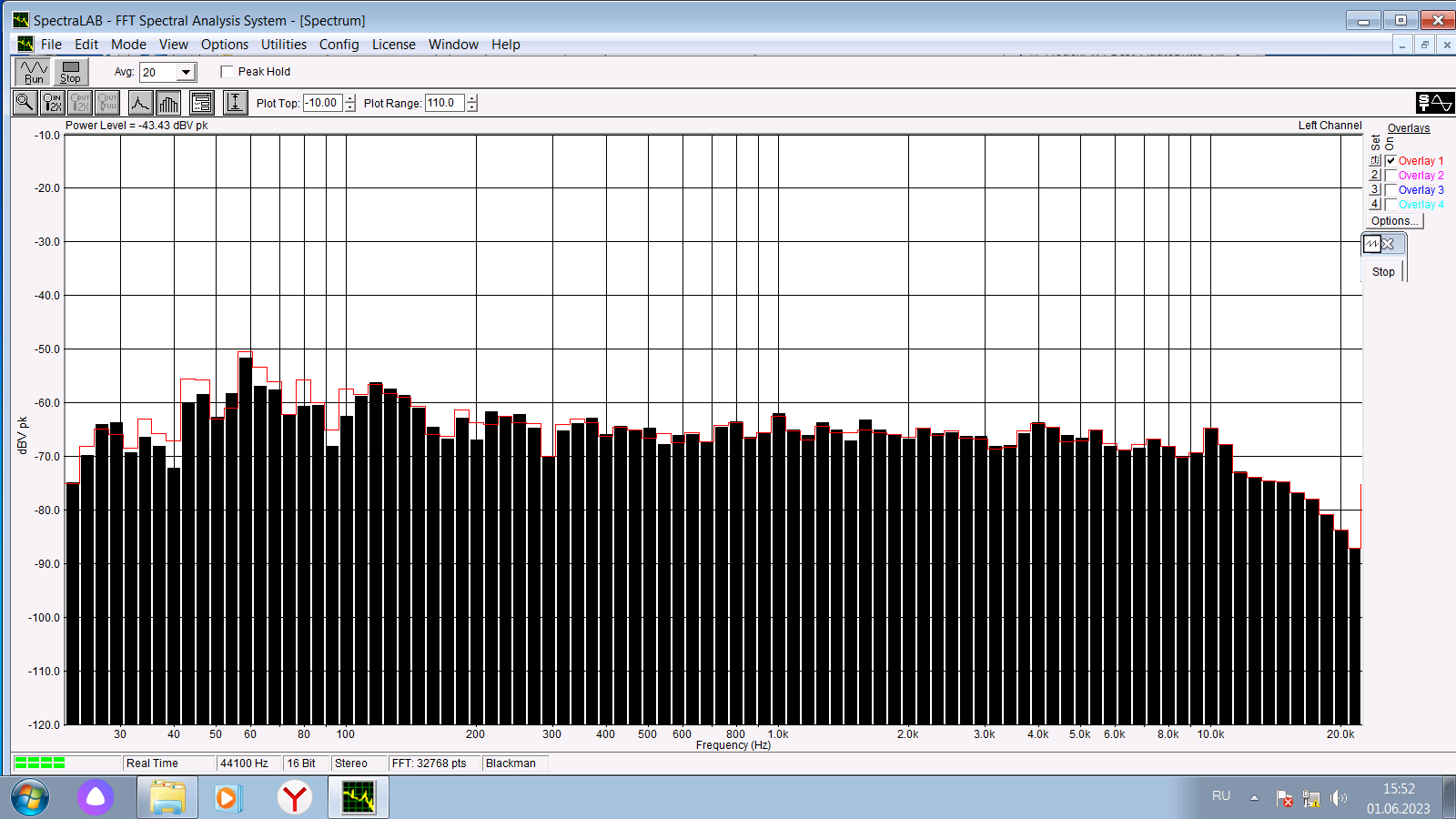This screenshot has width=1456, height=819.
Task: Open the Utilities menu
Action: tap(284, 45)
